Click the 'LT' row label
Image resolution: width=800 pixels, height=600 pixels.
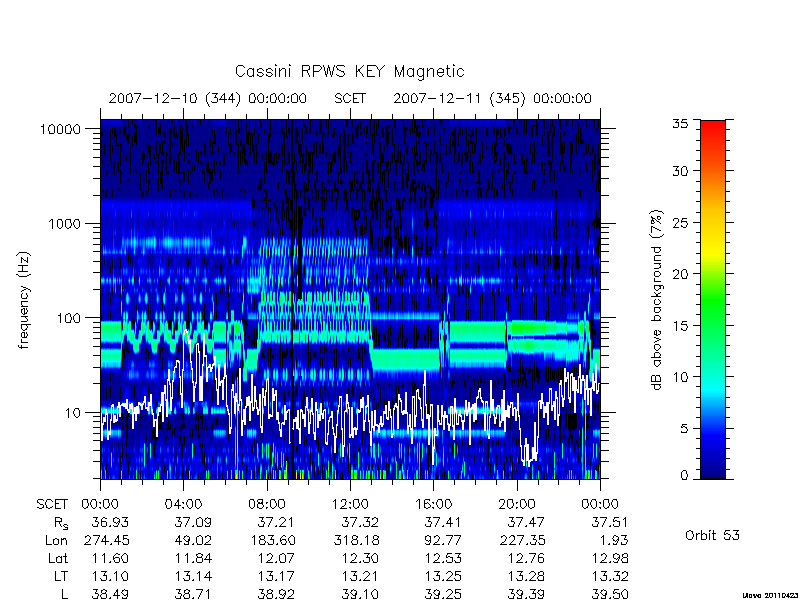(x=61, y=576)
